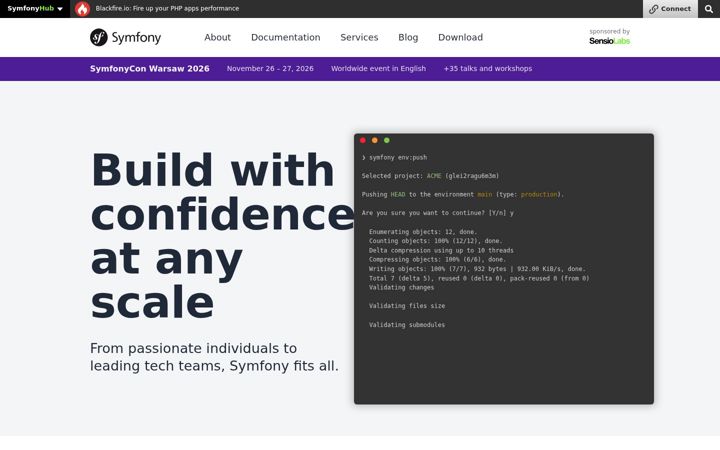The height and width of the screenshot is (450, 720).
Task: Click +35 talks and workshops text
Action: pyautogui.click(x=488, y=68)
